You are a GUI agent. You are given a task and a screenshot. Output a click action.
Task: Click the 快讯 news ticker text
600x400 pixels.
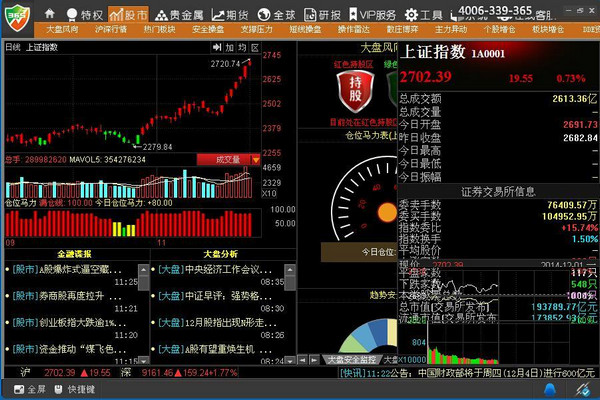tap(467, 373)
